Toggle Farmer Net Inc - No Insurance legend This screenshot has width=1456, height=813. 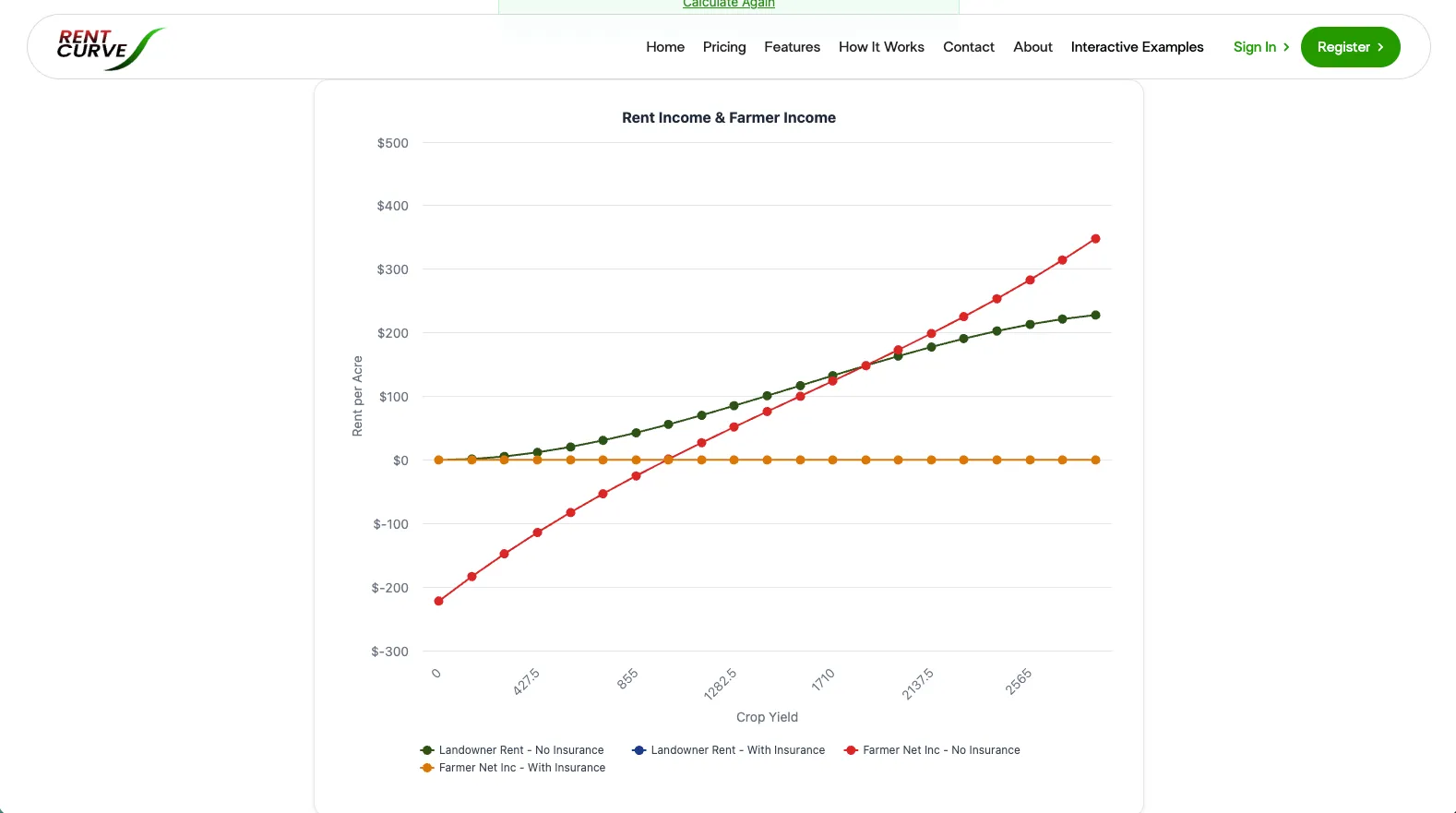932,750
